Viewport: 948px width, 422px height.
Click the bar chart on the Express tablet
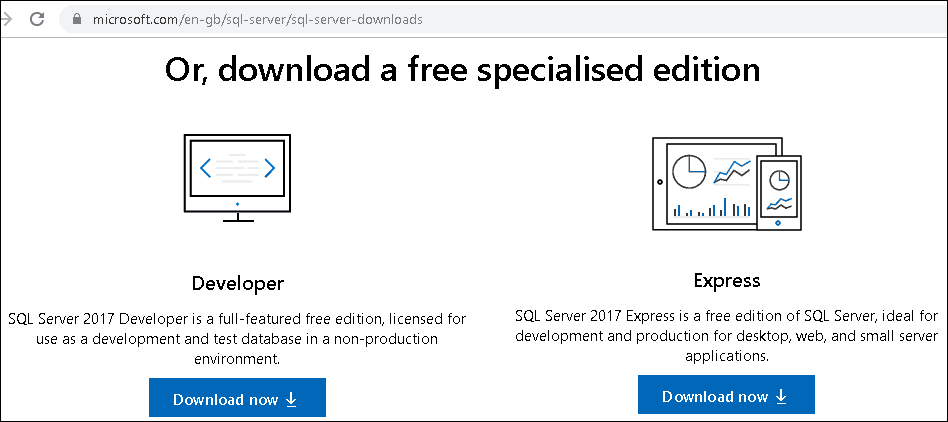tap(714, 208)
